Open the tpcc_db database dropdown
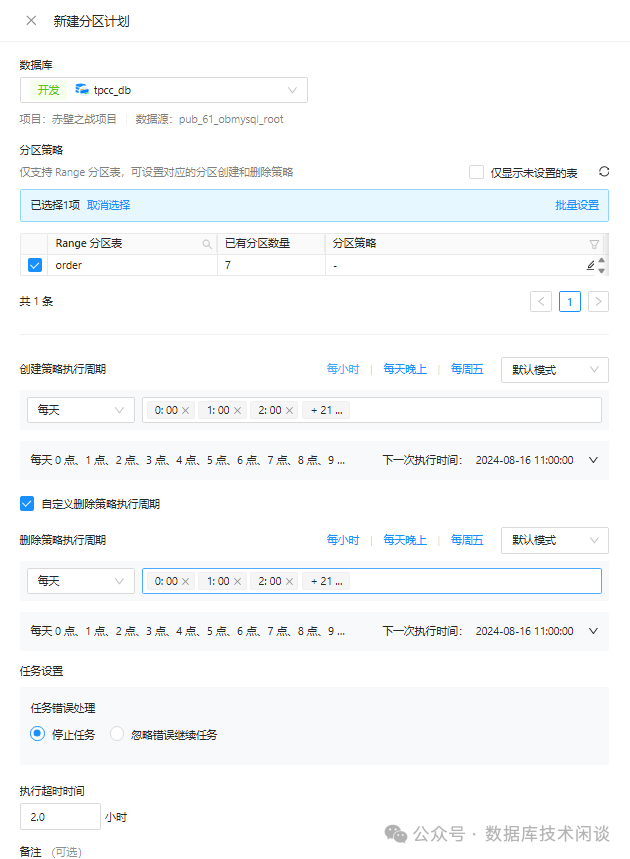The width and height of the screenshot is (630, 859). [164, 90]
